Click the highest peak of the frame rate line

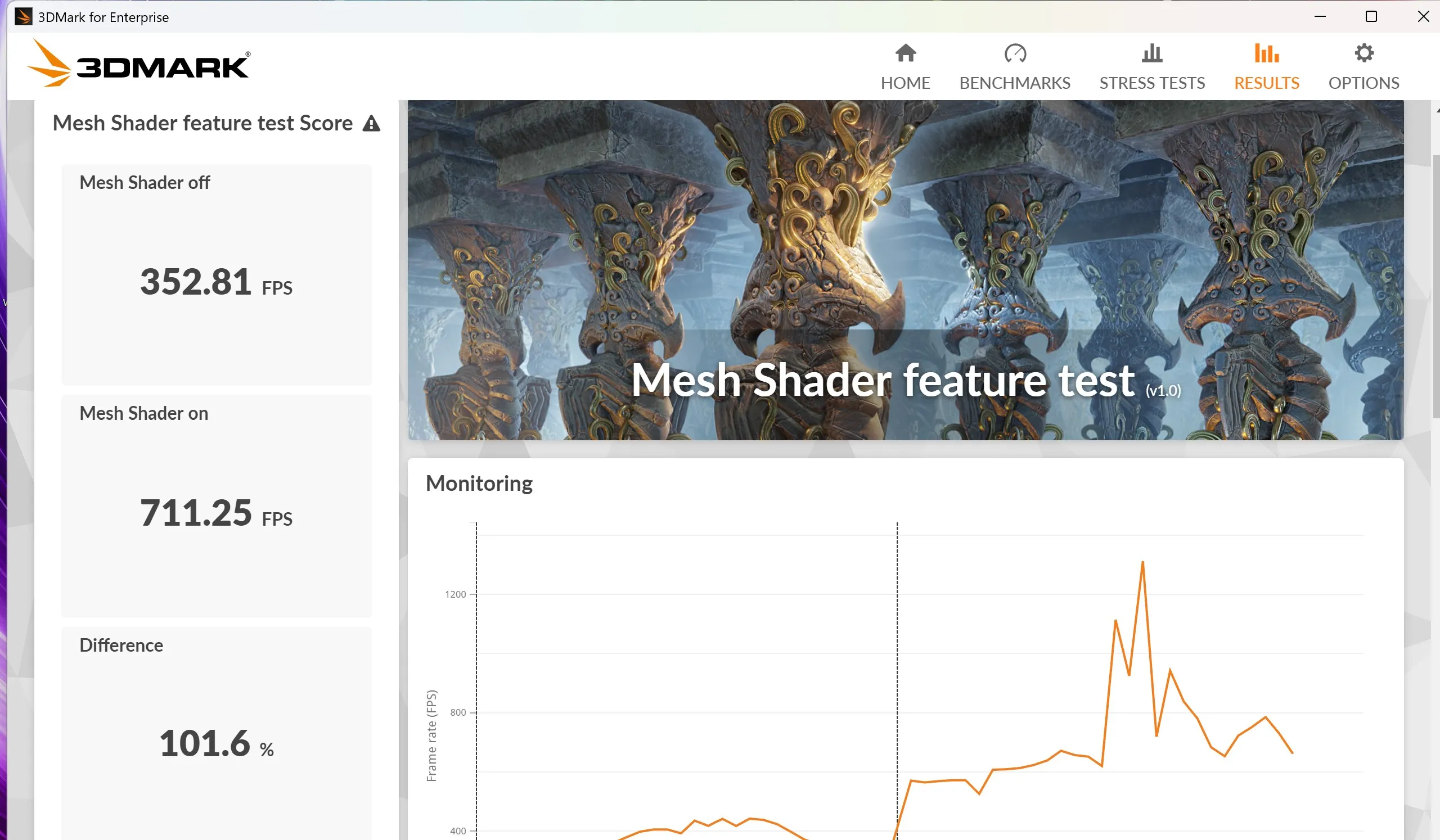point(1142,562)
